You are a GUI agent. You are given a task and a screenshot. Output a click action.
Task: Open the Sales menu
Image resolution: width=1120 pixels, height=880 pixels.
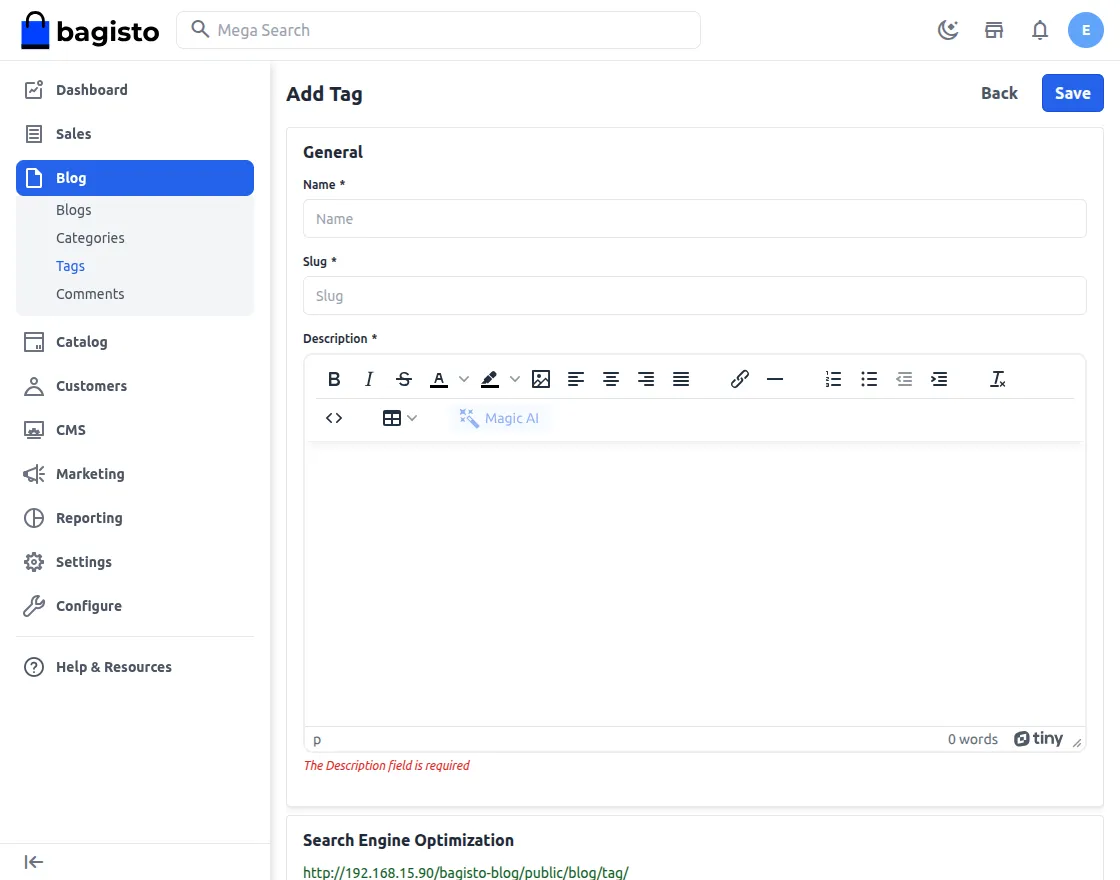tap(135, 134)
